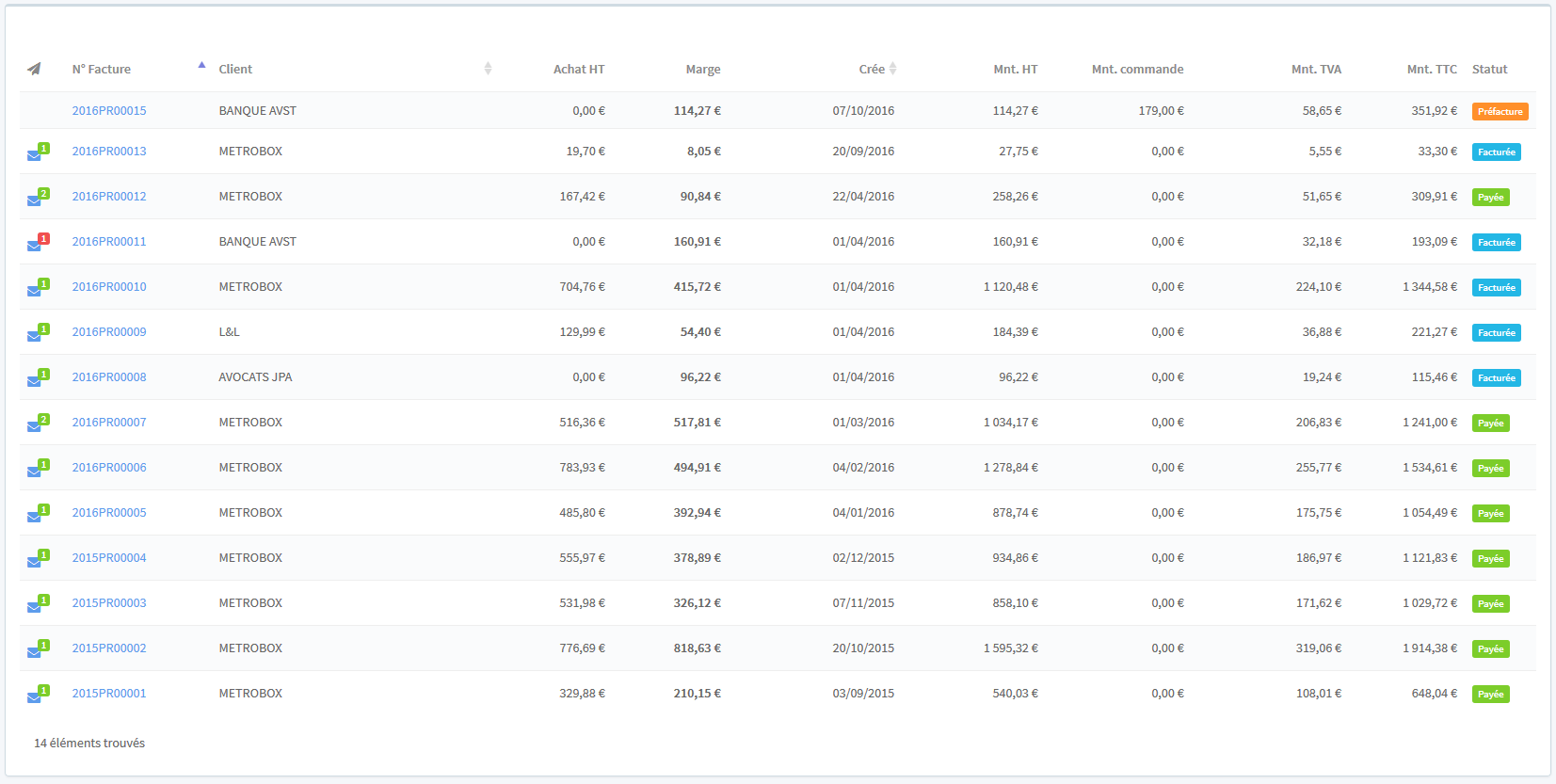Screen dimensions: 1556x784
Task: Select date 07/10/2016 cell
Action: [863, 110]
